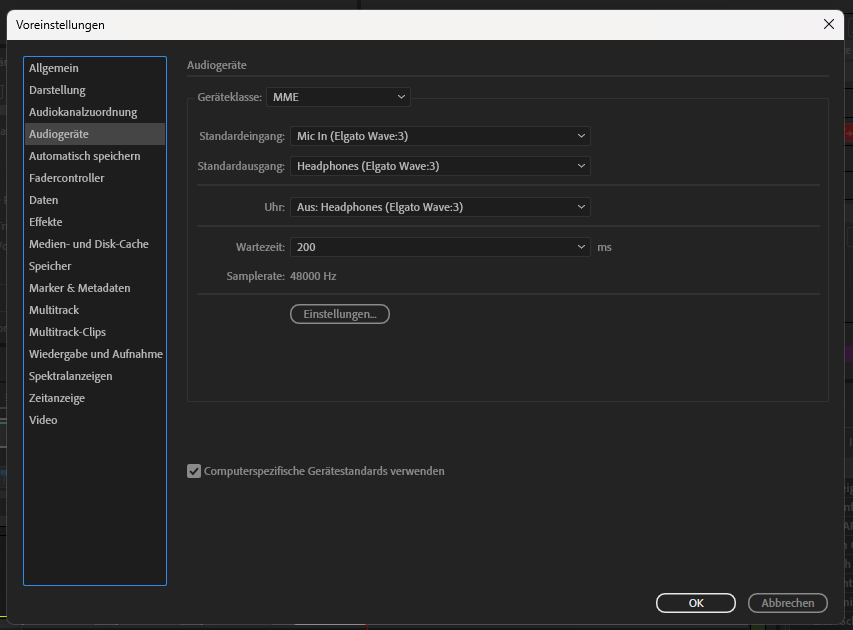Open the Effekte settings page
Screen dimensions: 853x630
49,221
